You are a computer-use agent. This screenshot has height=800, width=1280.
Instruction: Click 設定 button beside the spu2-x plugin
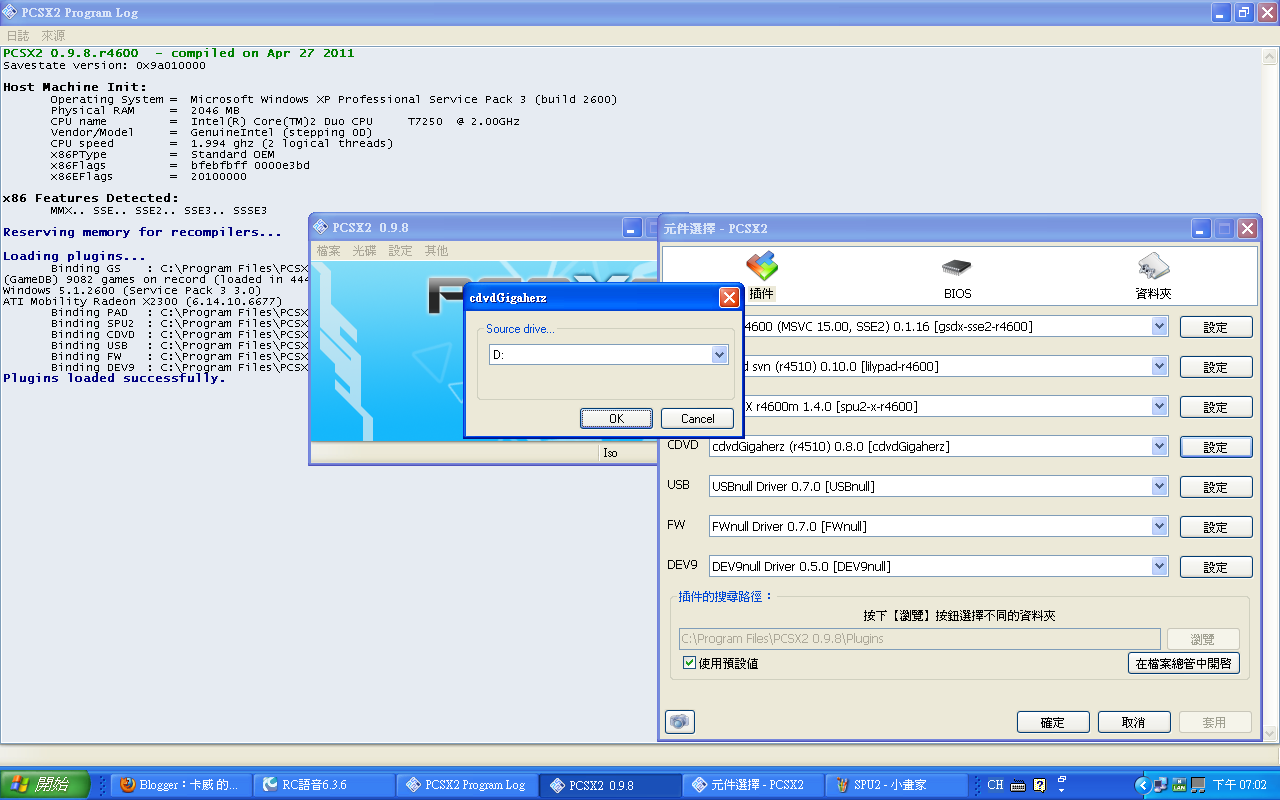1216,407
